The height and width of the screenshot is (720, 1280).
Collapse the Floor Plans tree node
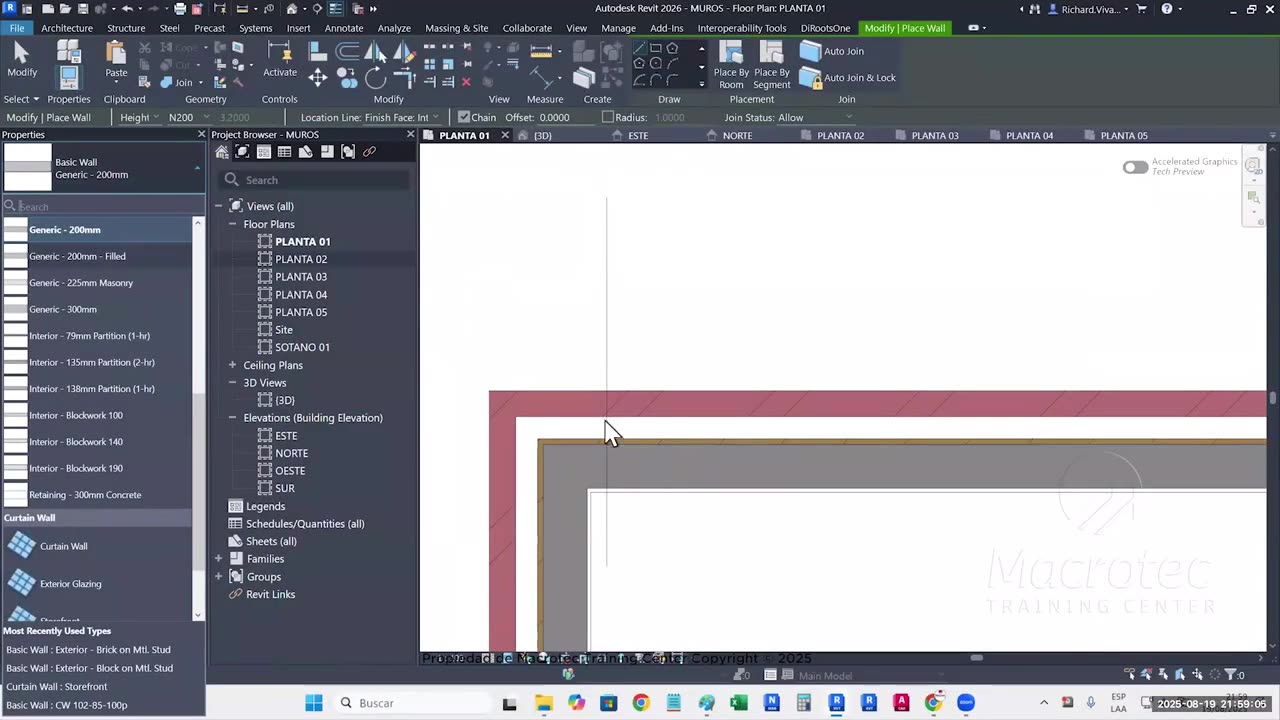[x=232, y=224]
